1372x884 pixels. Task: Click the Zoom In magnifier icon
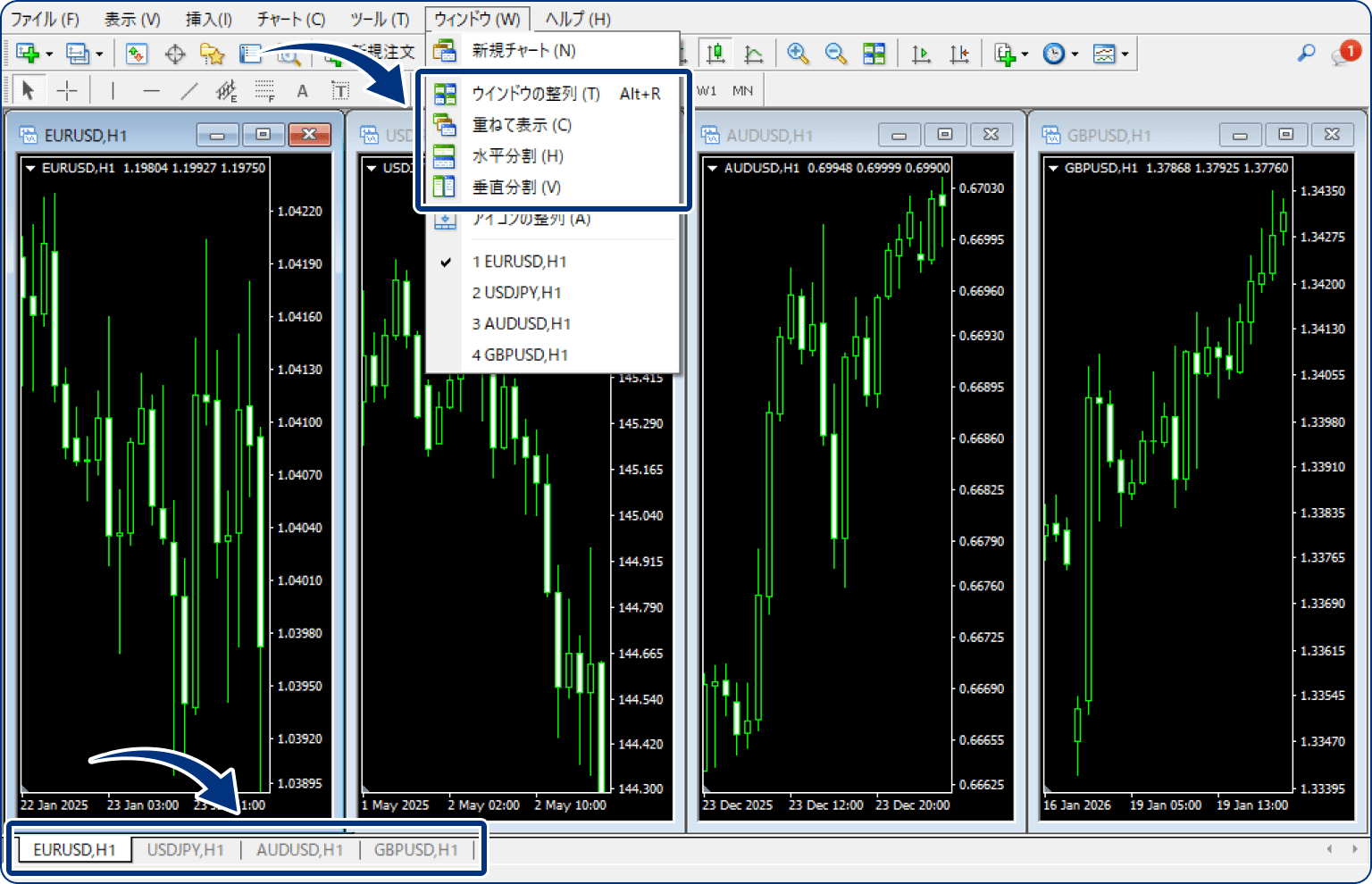(798, 54)
